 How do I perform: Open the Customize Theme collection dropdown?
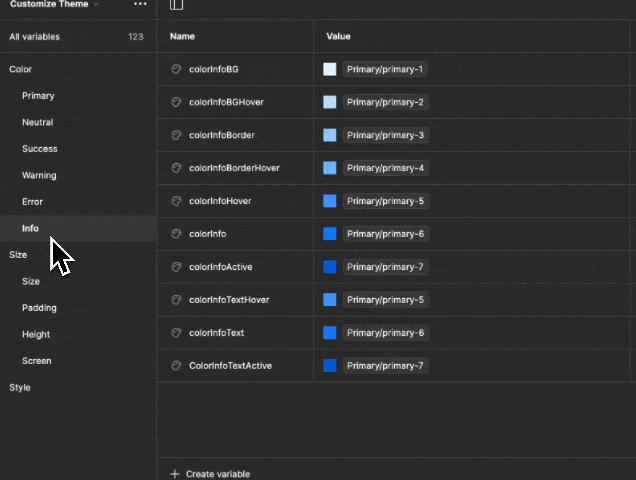pos(54,4)
